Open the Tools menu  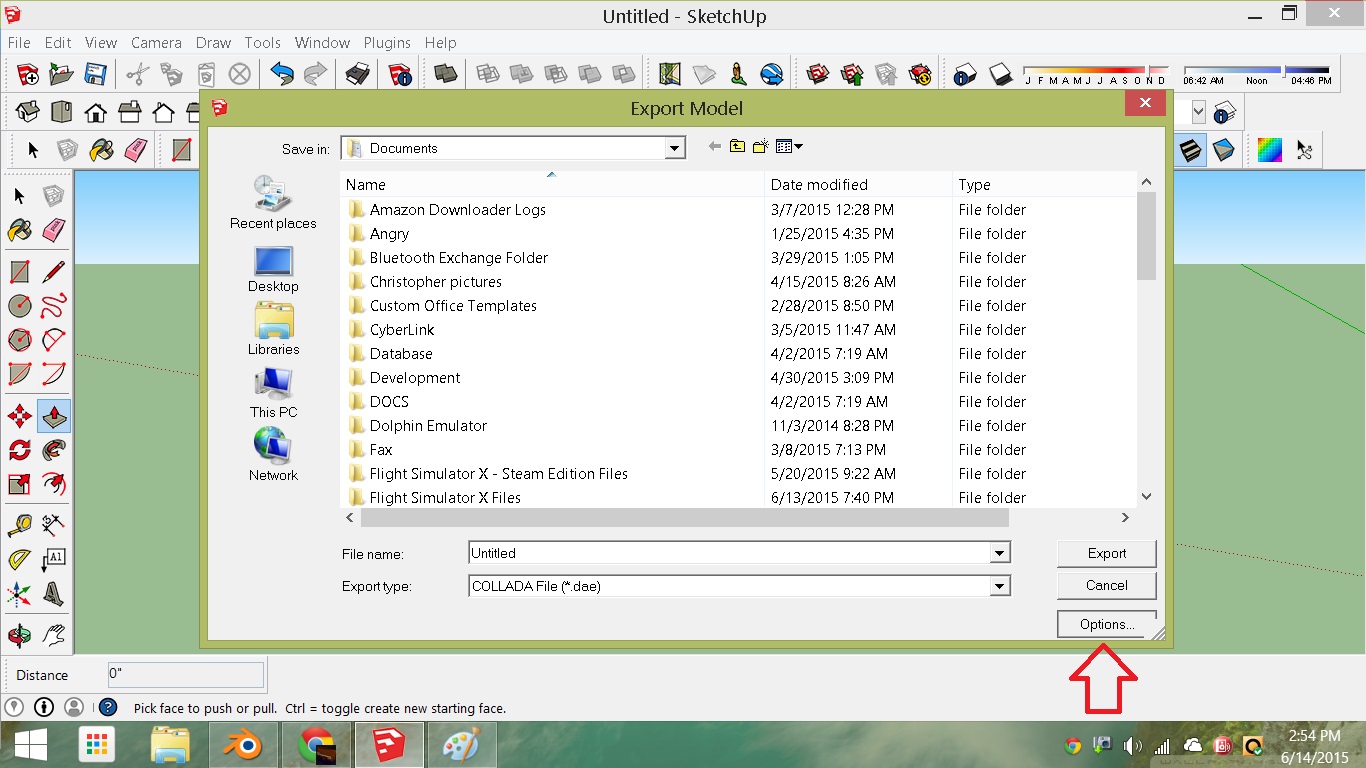tap(263, 43)
